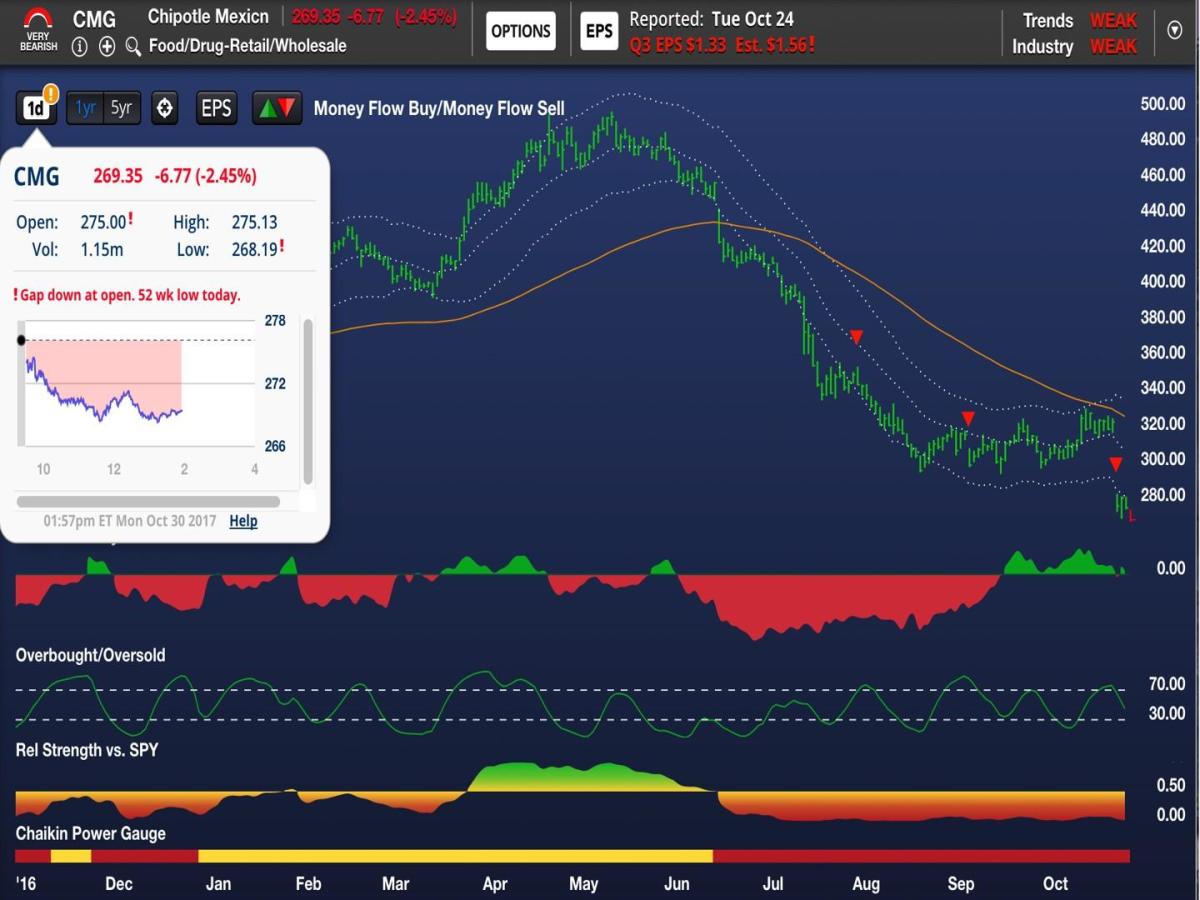Switch chart to 5yr timeframe

[121, 108]
